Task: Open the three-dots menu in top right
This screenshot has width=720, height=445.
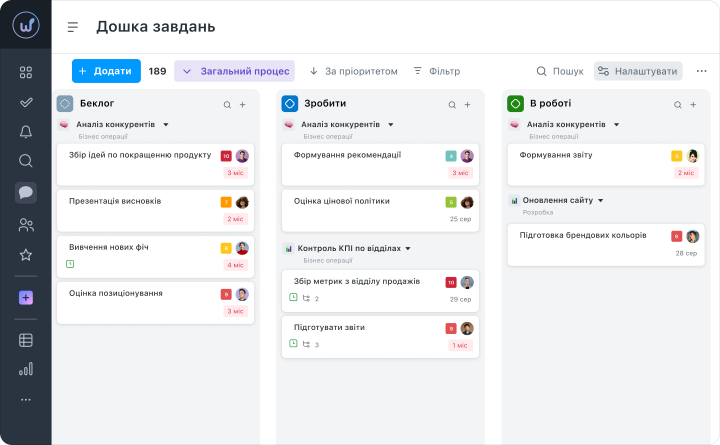Action: [x=701, y=71]
